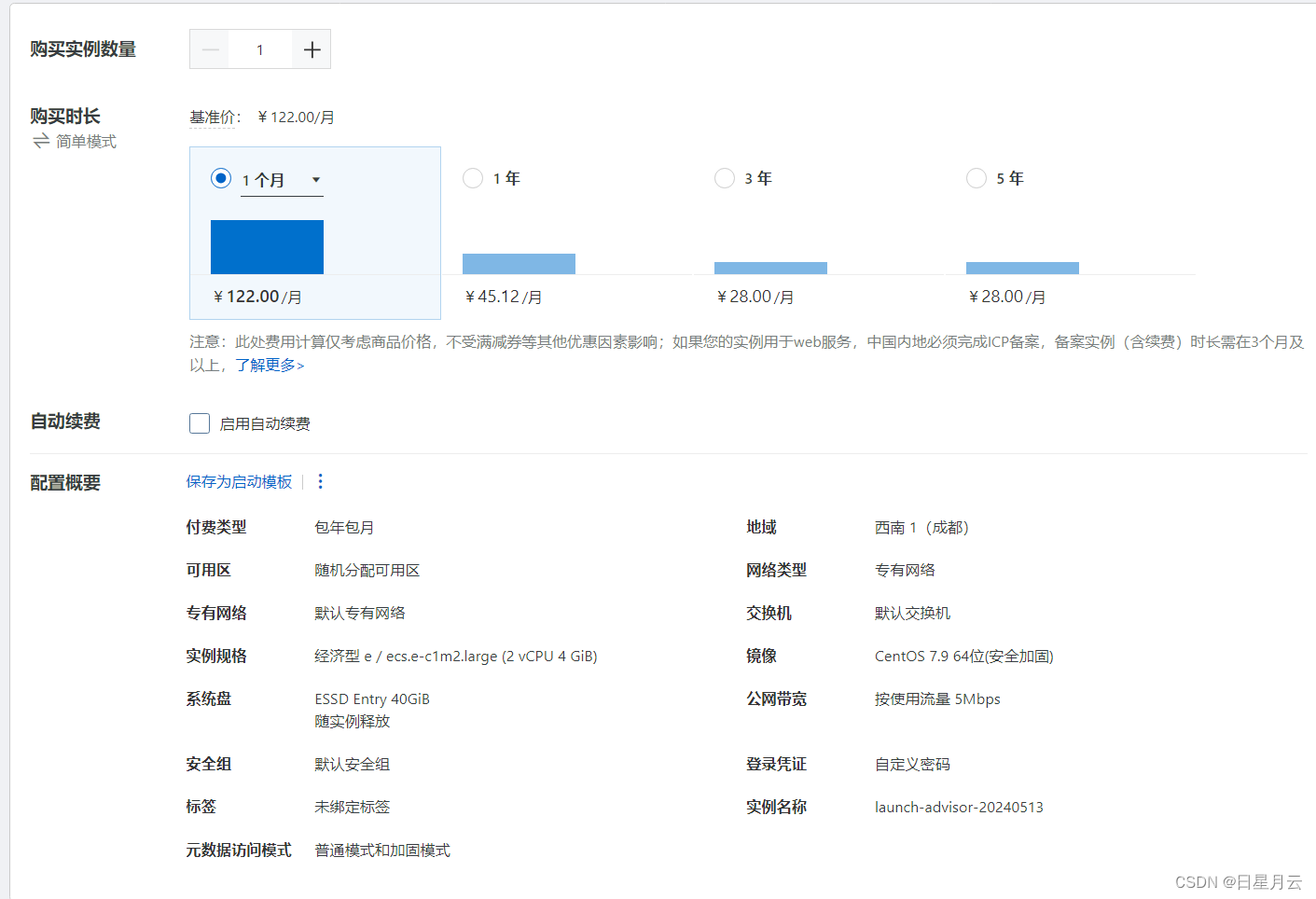Click the 自定义密码 value

[912, 764]
